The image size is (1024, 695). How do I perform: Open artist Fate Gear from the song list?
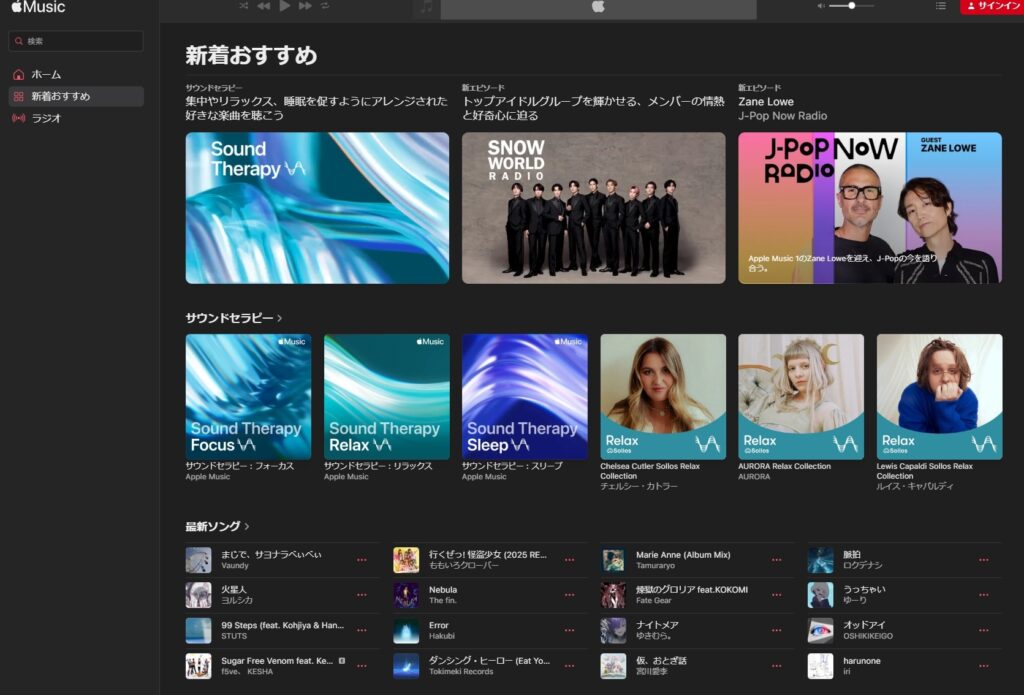coord(654,601)
